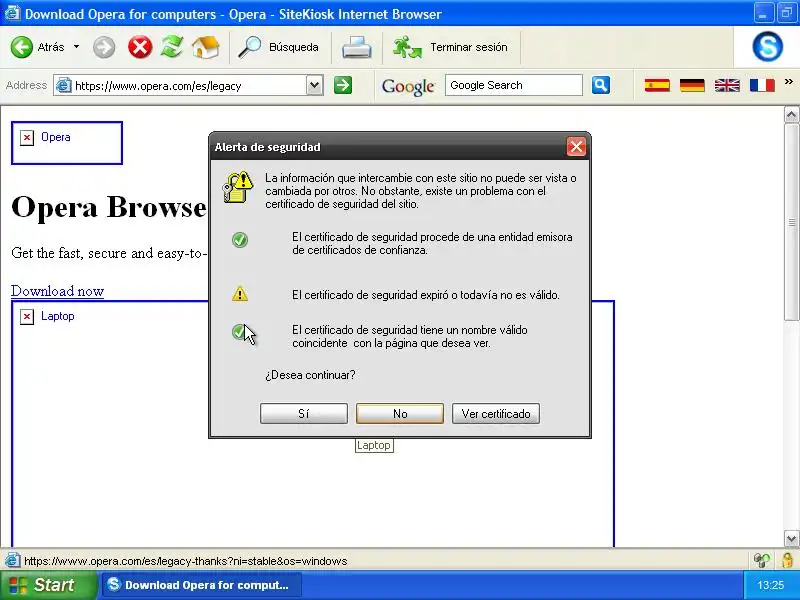Click the green Go arrow button
This screenshot has height=600, width=800.
343,85
